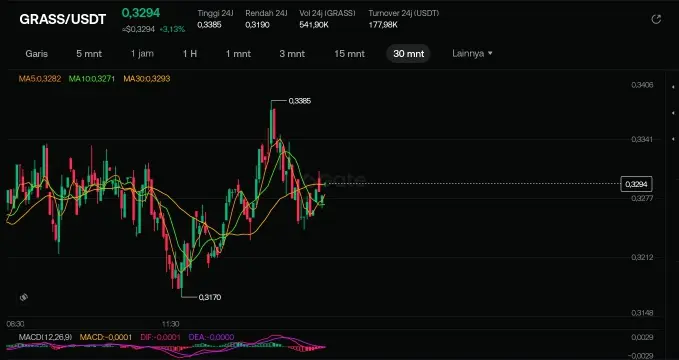Screen dimensions: 679x360
Task: Click the small arrow beside 0,3406
Action: (673, 88)
